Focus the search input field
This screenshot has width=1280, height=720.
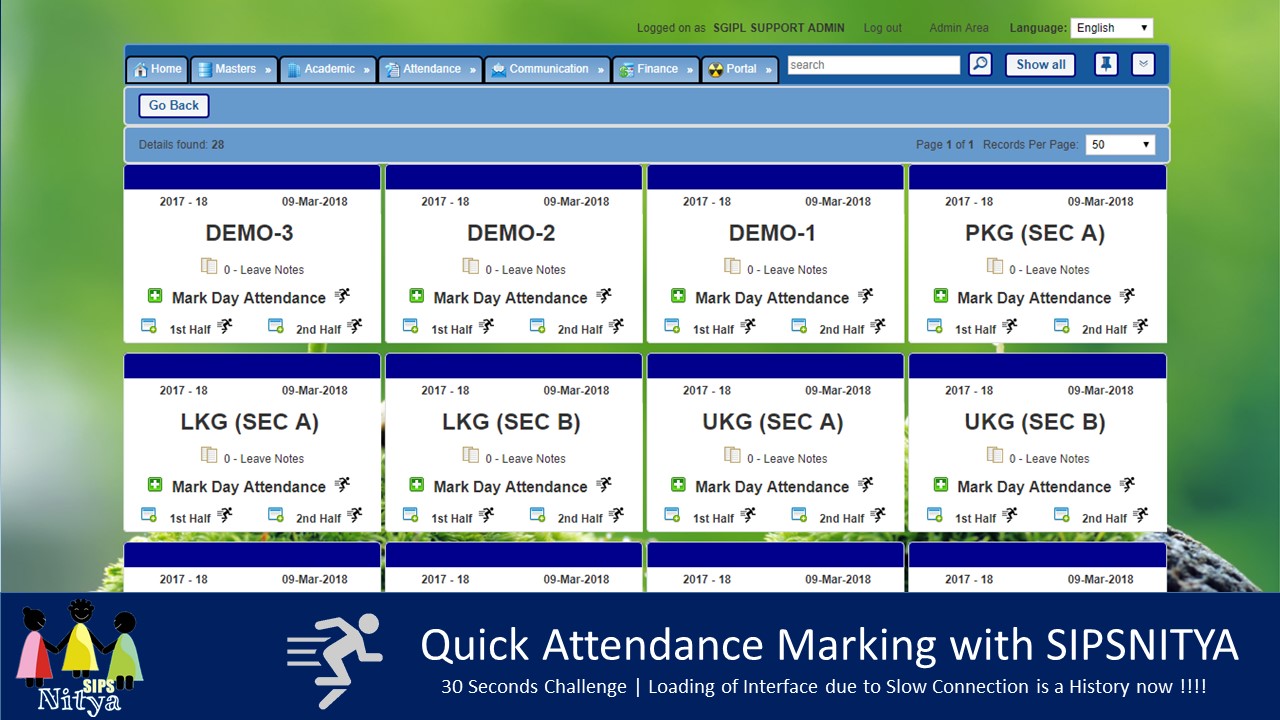coord(874,65)
